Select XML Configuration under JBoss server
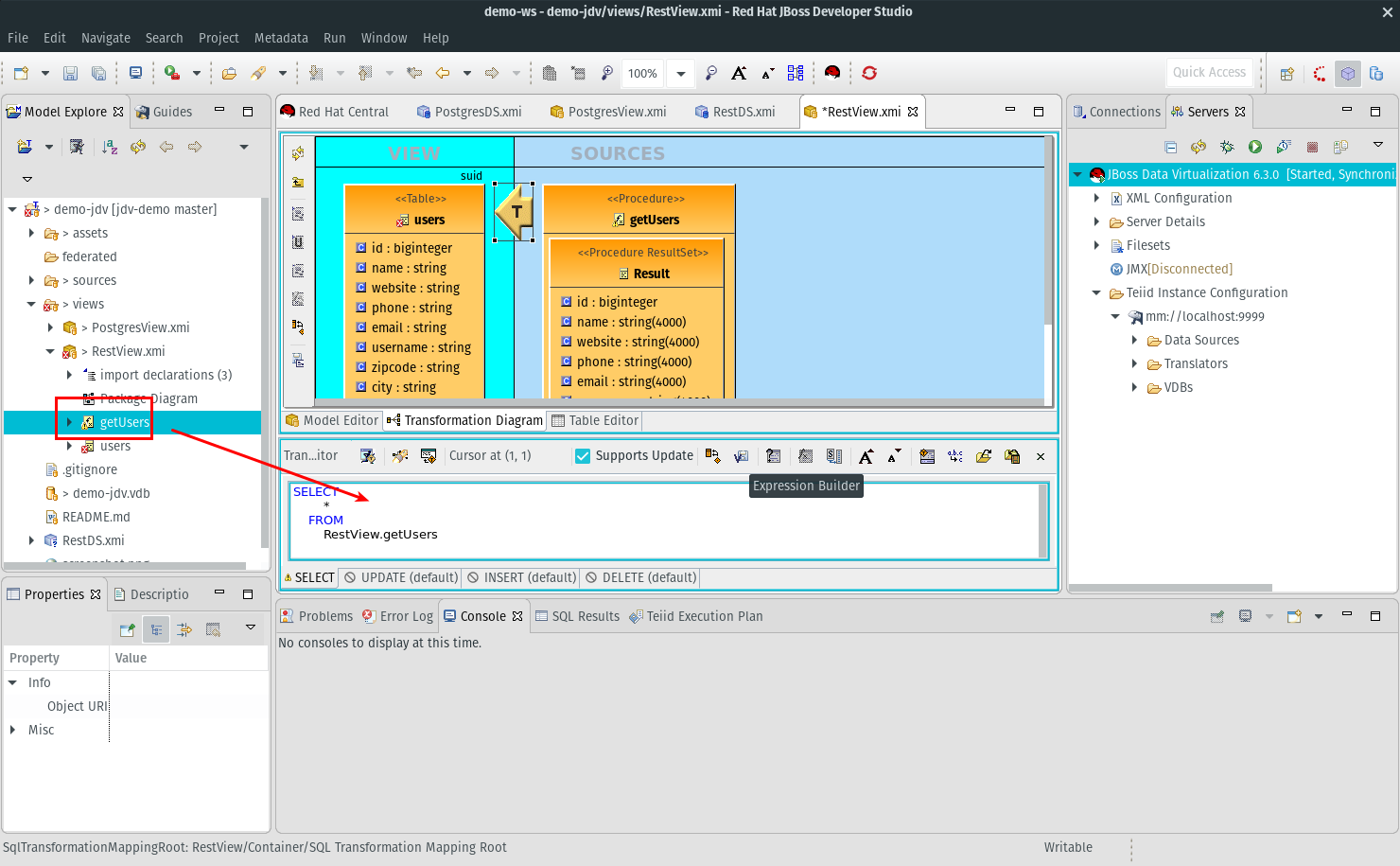Viewport: 1400px width, 866px height. pos(1179,198)
